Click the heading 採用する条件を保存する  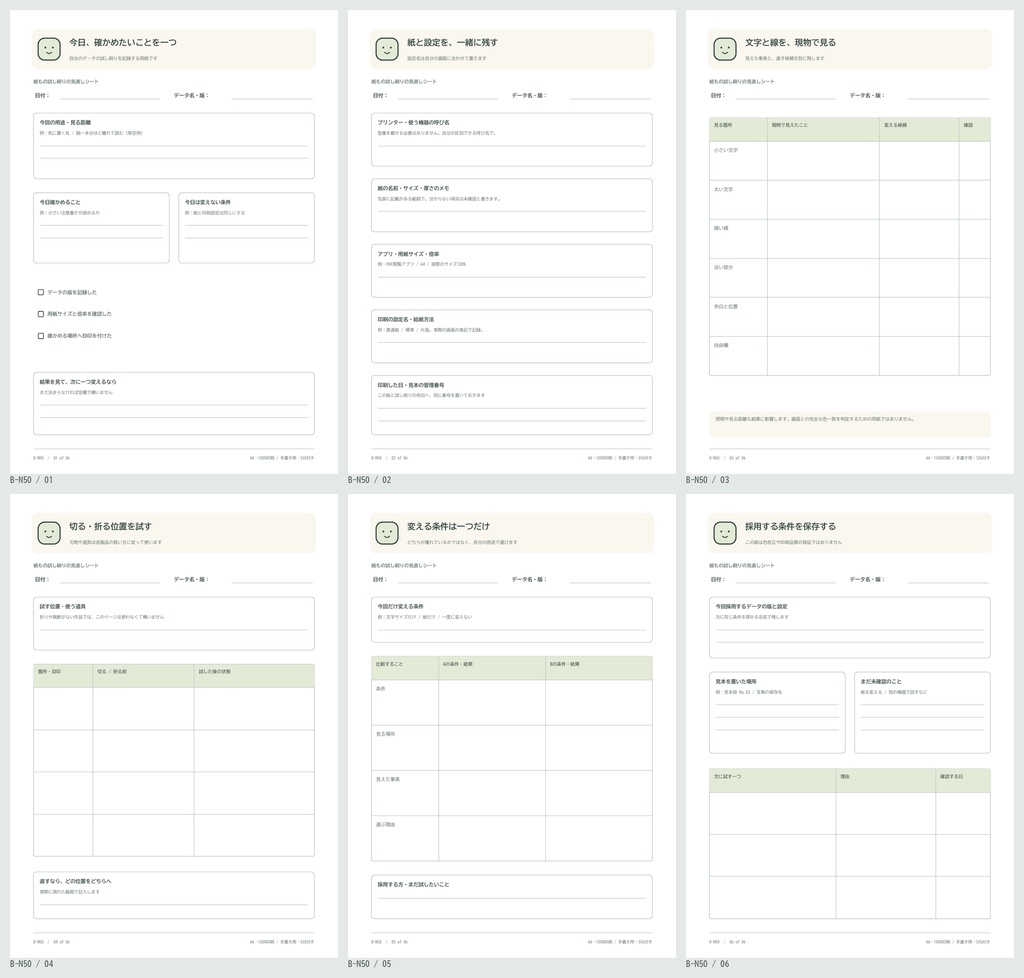[x=790, y=526]
